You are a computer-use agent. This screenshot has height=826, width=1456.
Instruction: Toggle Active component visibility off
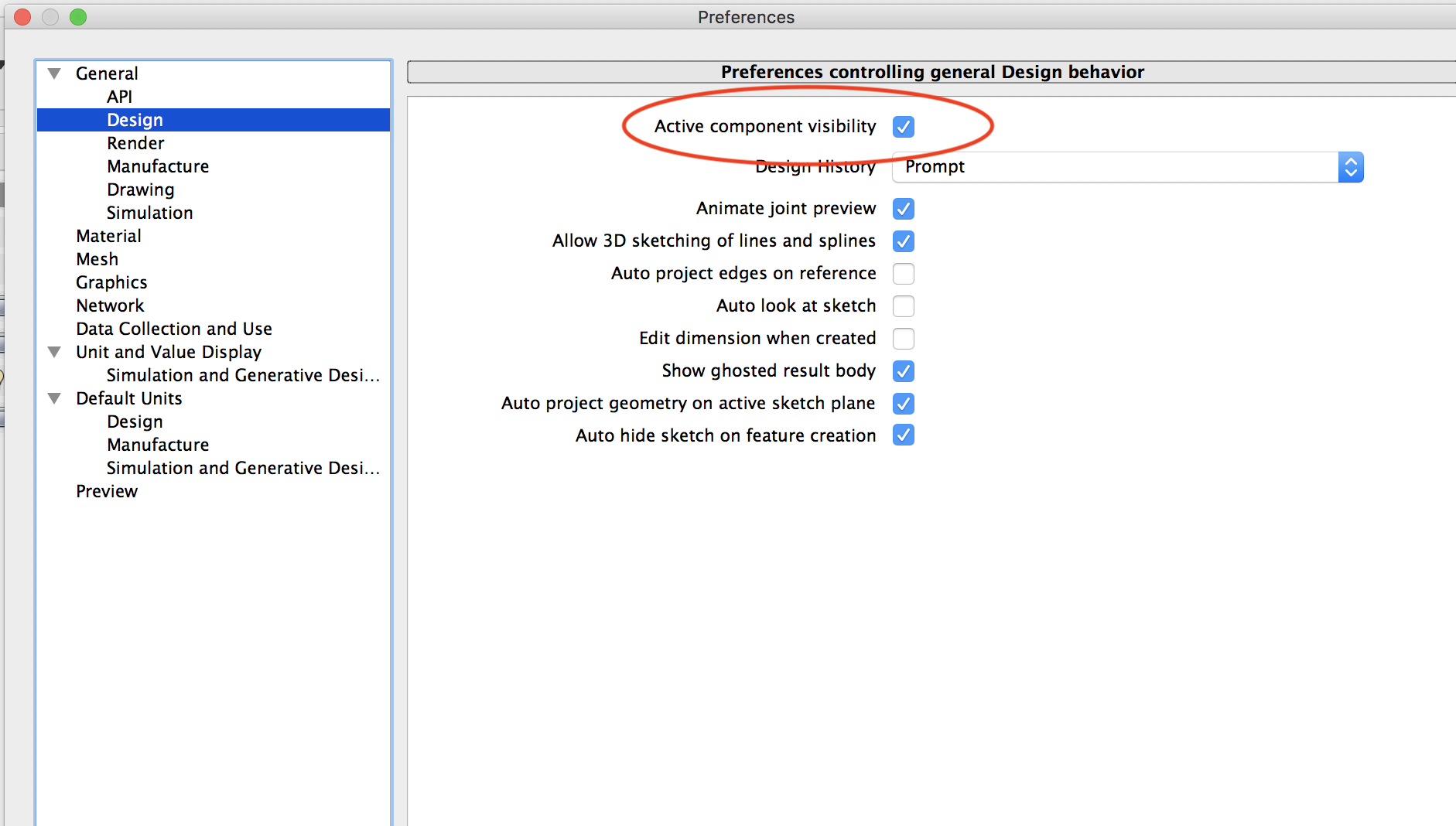click(903, 126)
